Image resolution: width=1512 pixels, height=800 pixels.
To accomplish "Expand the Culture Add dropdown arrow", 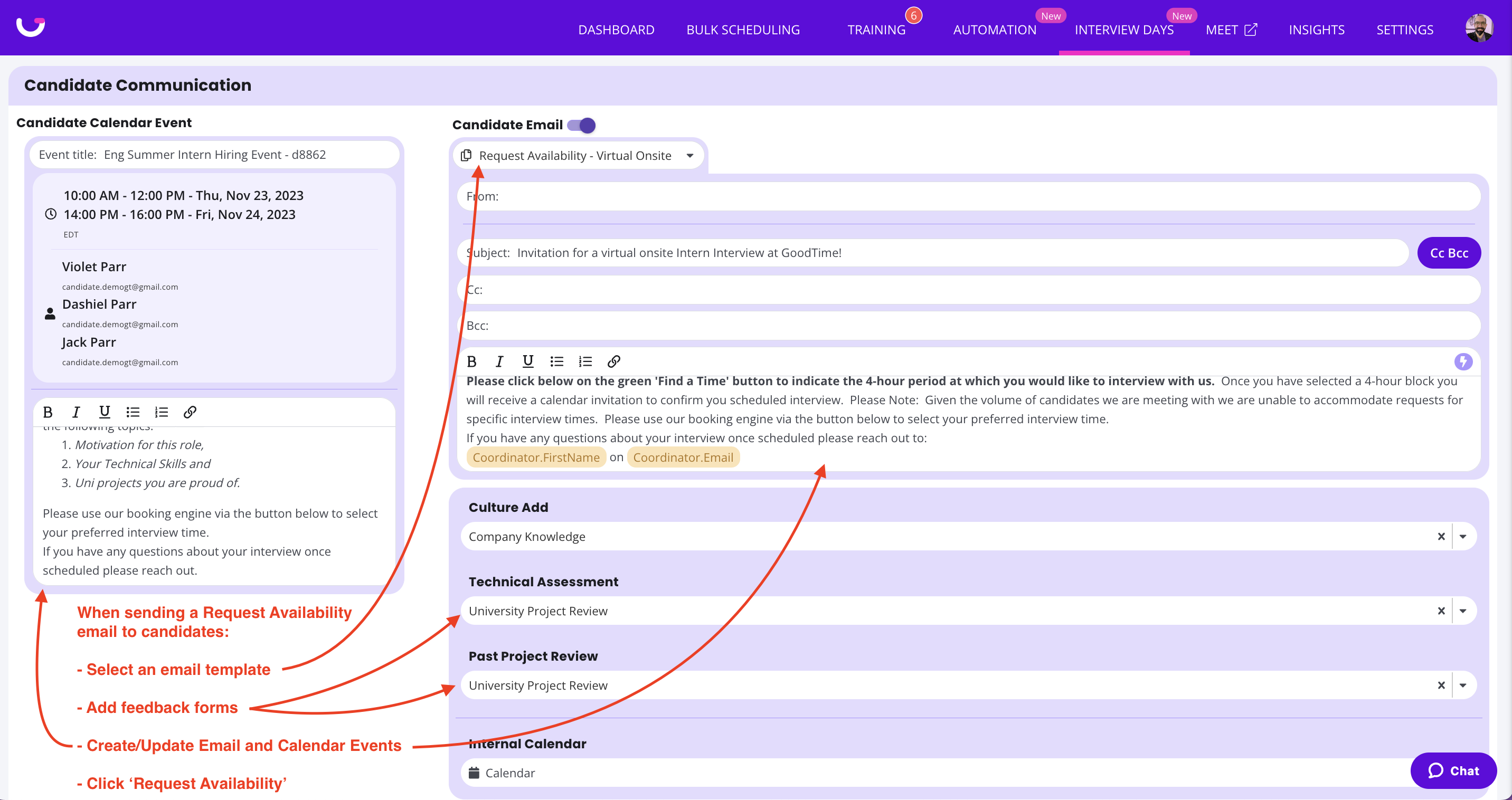I will (x=1463, y=537).
